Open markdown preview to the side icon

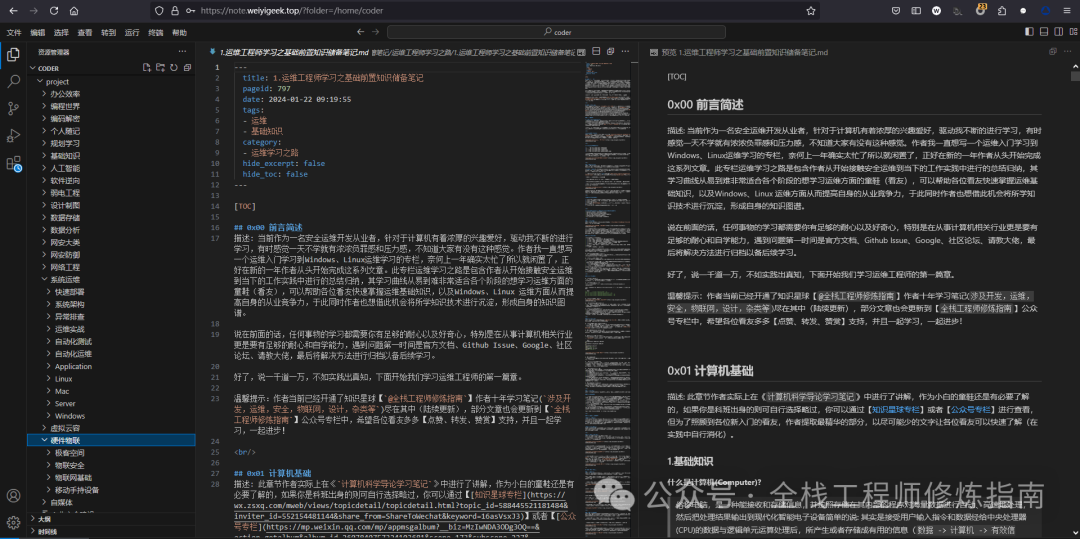coord(581,52)
